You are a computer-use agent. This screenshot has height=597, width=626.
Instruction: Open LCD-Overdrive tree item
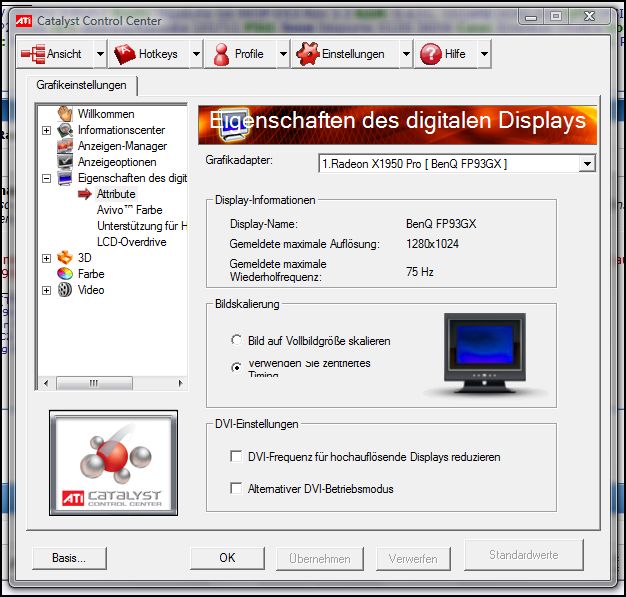(x=131, y=242)
